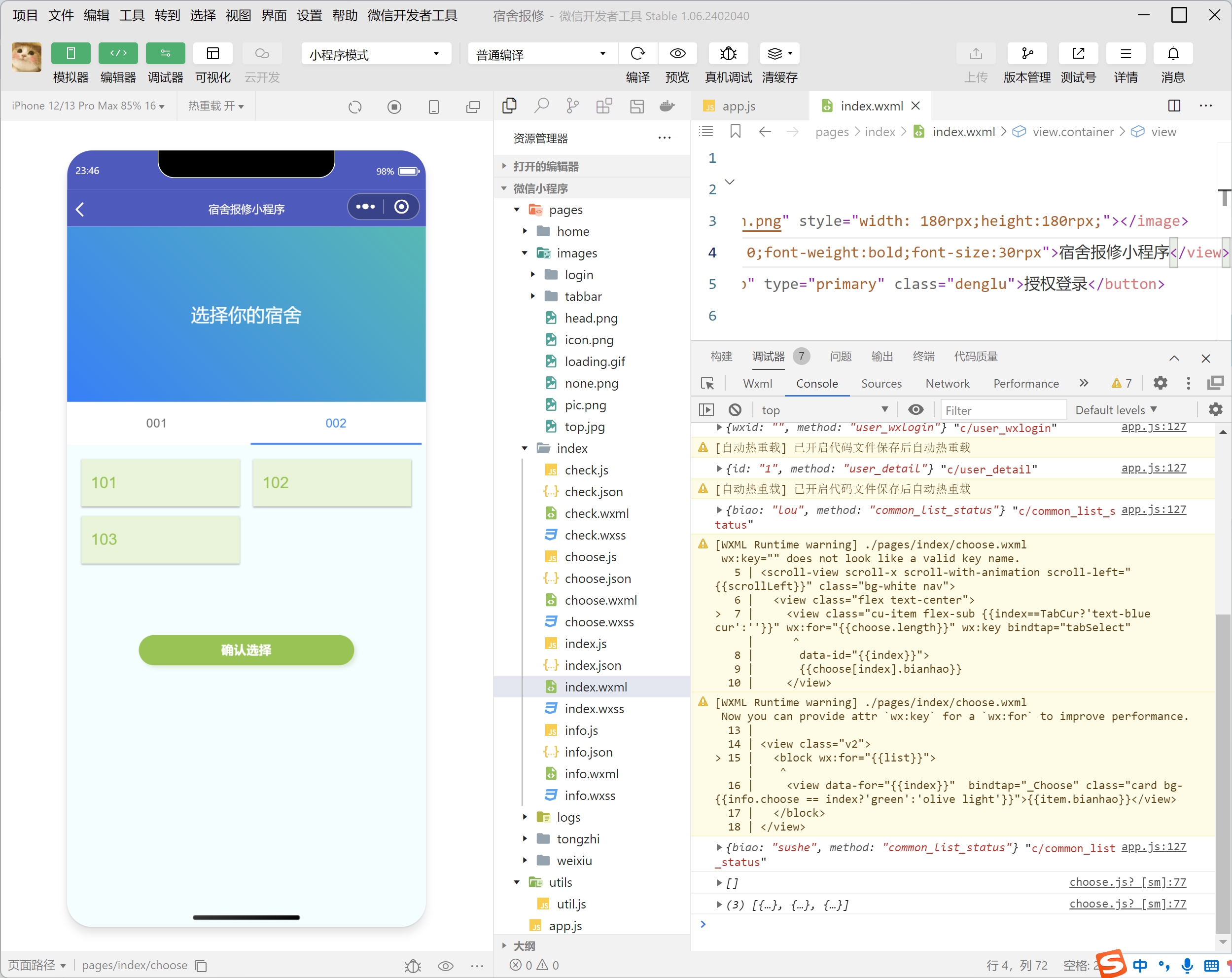
Task: Expand the tongzhi folder
Action: point(578,838)
